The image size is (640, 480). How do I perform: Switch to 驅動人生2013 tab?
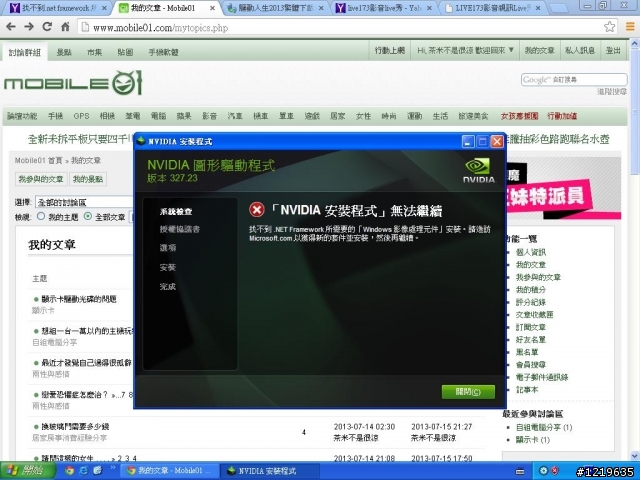[x=276, y=8]
